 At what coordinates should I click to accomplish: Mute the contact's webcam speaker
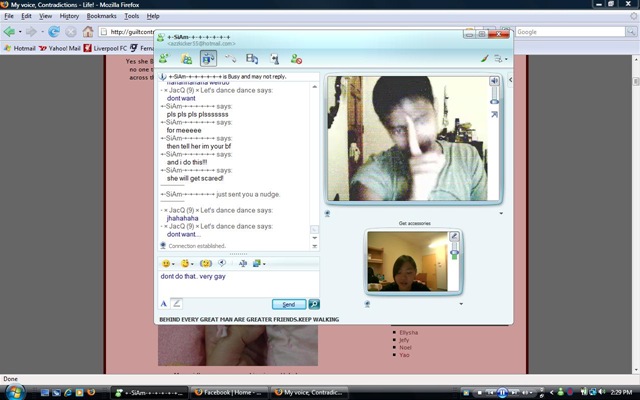(x=494, y=81)
